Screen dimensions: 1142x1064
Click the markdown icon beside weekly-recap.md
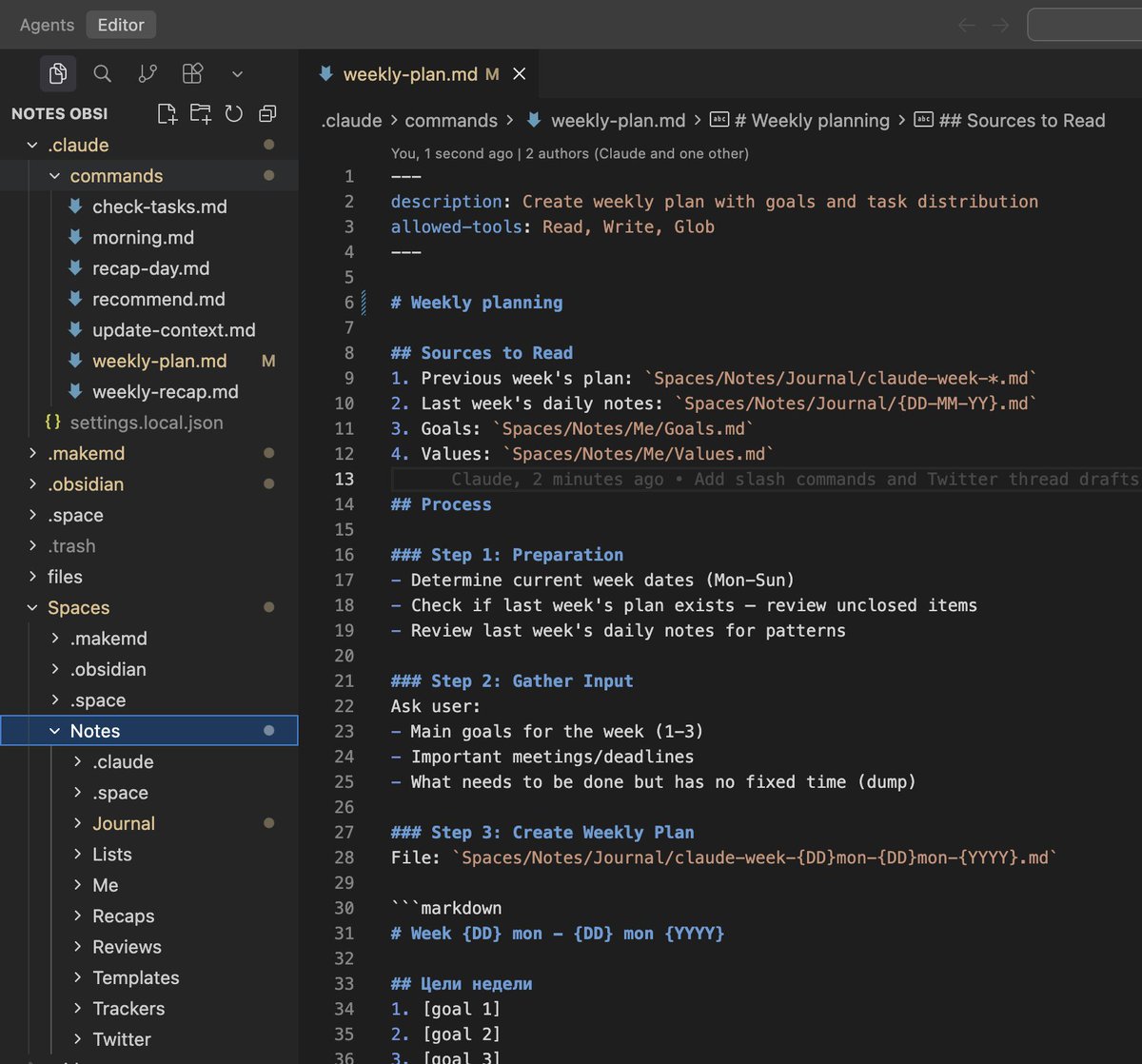tap(76, 392)
